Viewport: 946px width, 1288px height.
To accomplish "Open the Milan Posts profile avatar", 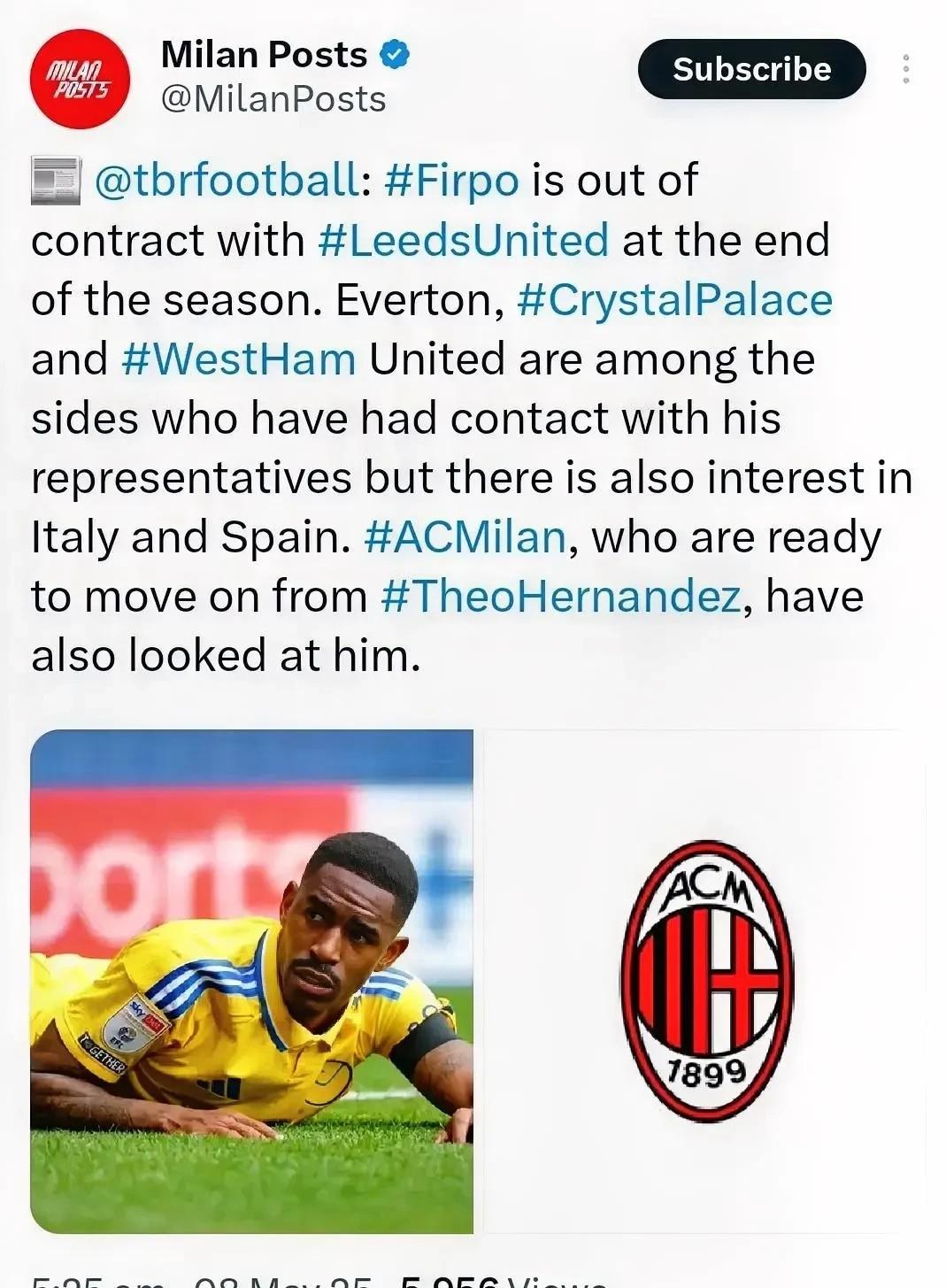I will click(80, 80).
